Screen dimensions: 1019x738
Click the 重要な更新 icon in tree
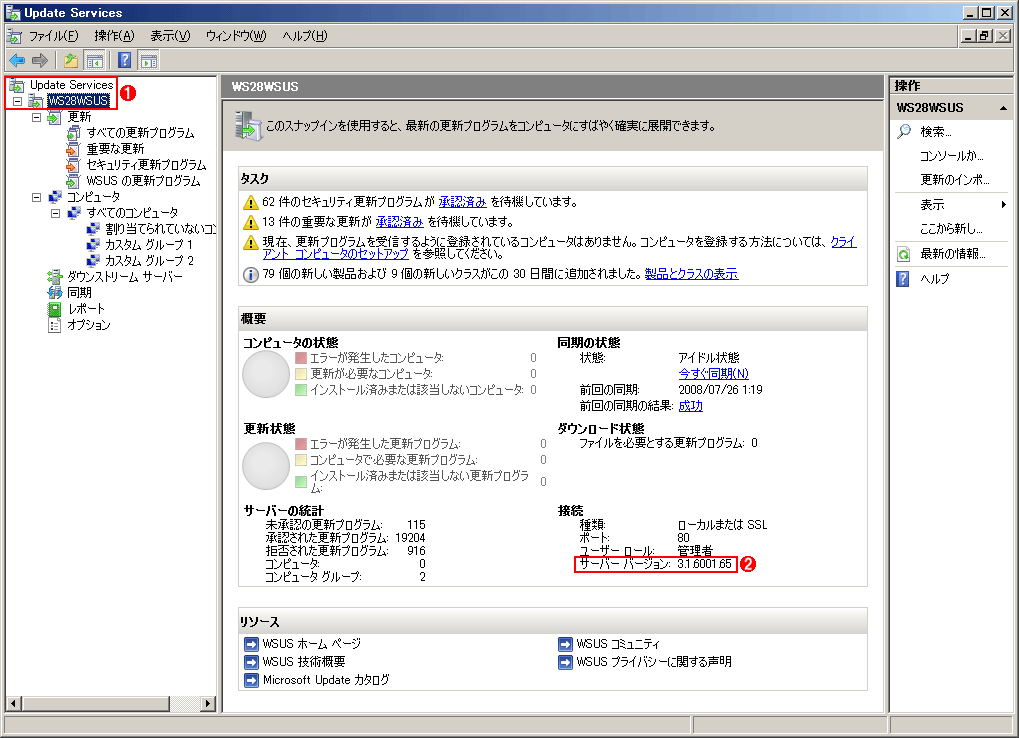(73, 149)
